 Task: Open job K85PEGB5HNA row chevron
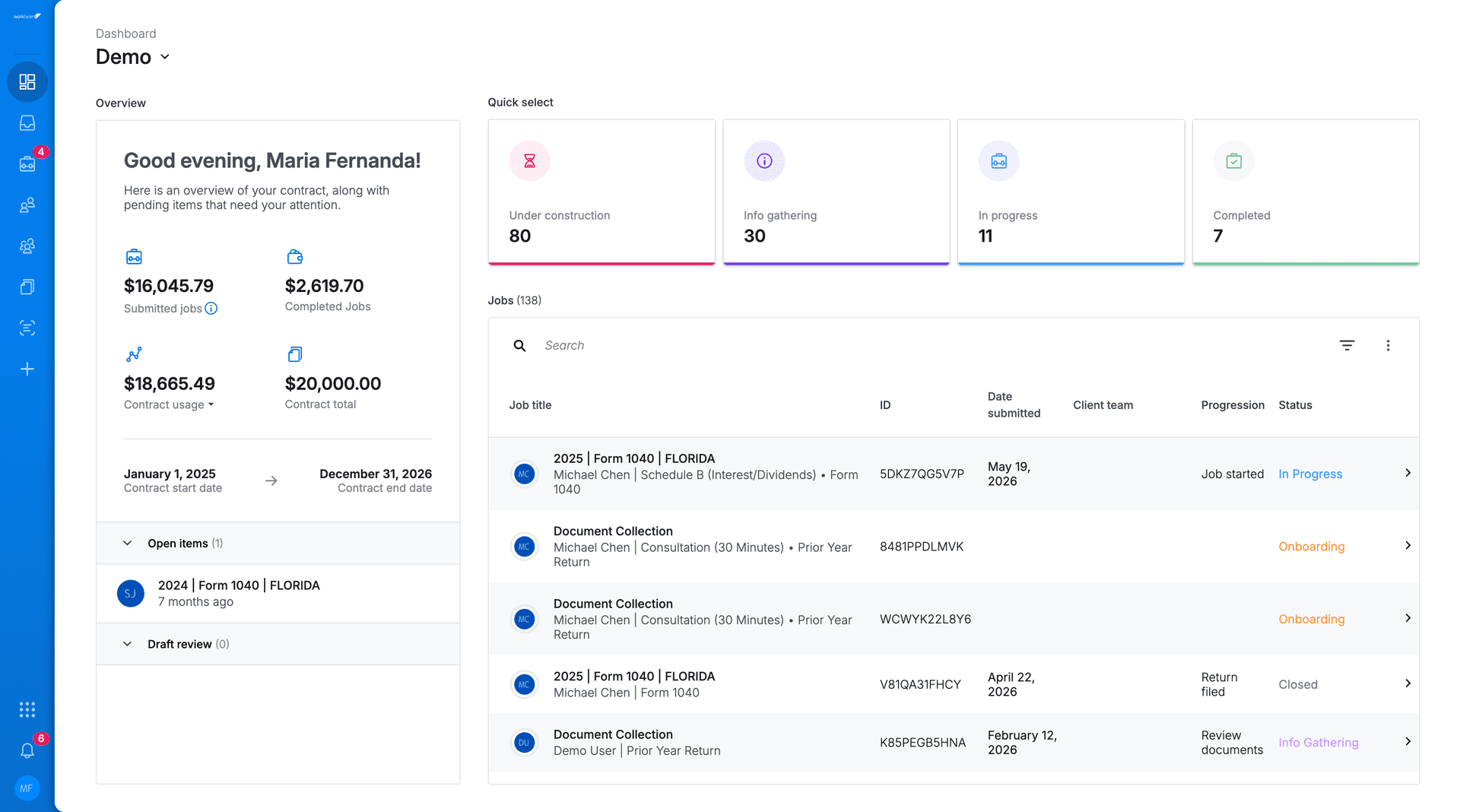coord(1408,741)
